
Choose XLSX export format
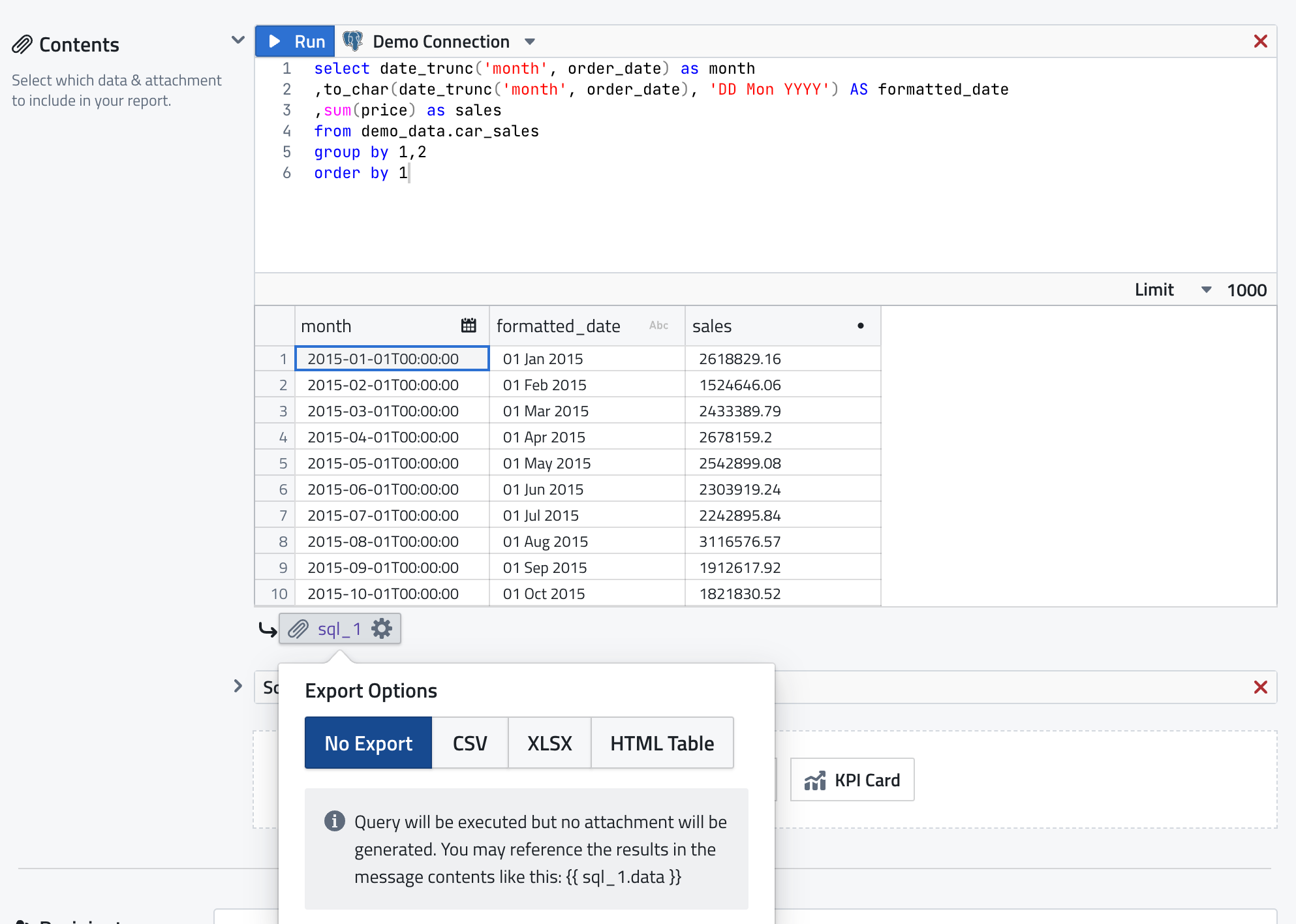(x=549, y=743)
